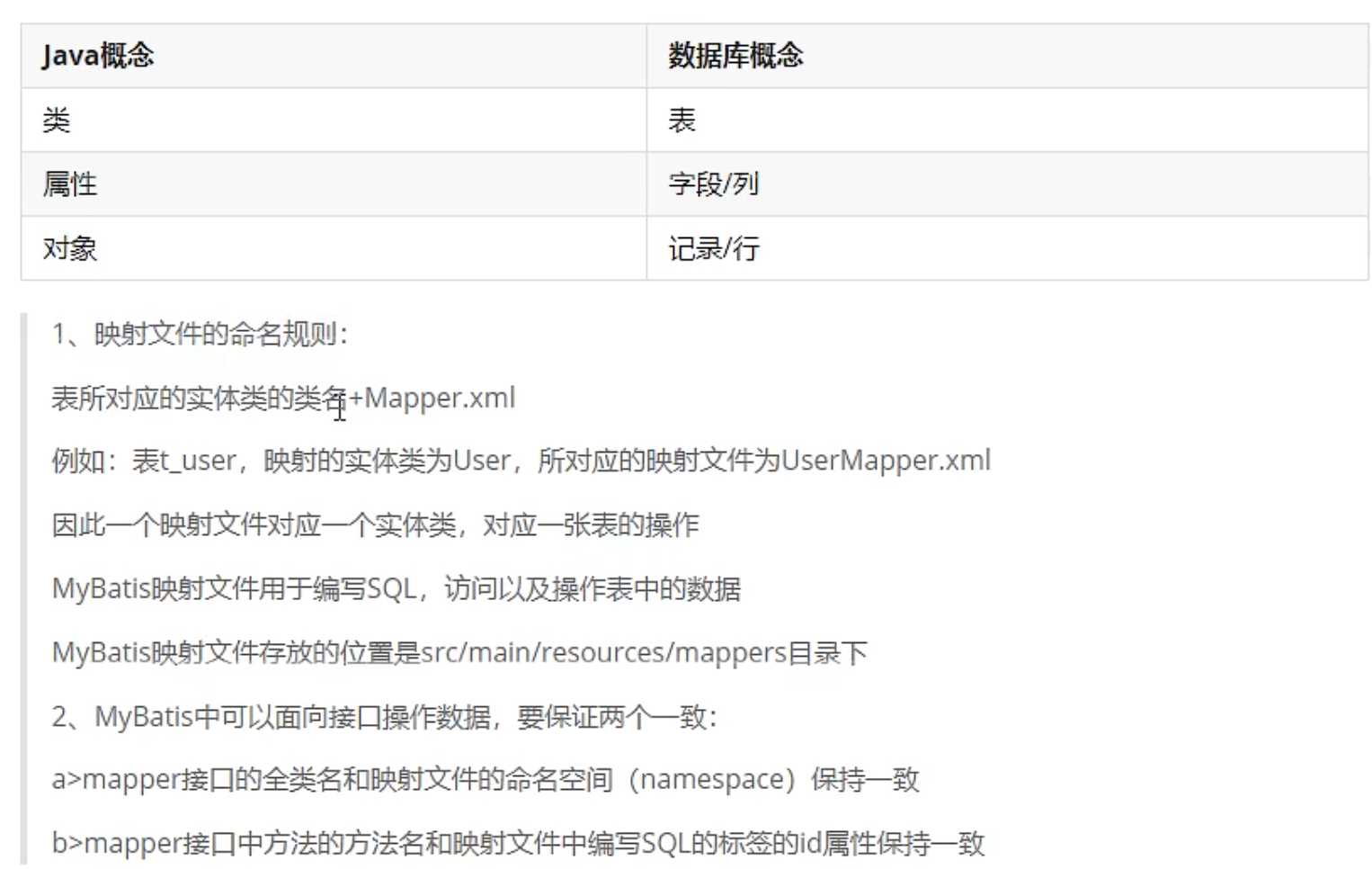Click the line '1、映射文件的命名规则：'
Viewport: 1372px width, 869px height.
click(200, 335)
